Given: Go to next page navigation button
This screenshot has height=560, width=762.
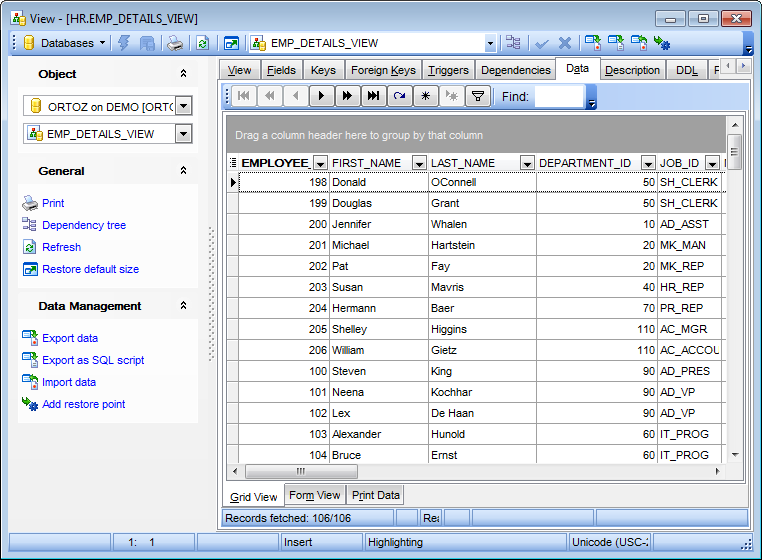Looking at the screenshot, I should (x=347, y=96).
